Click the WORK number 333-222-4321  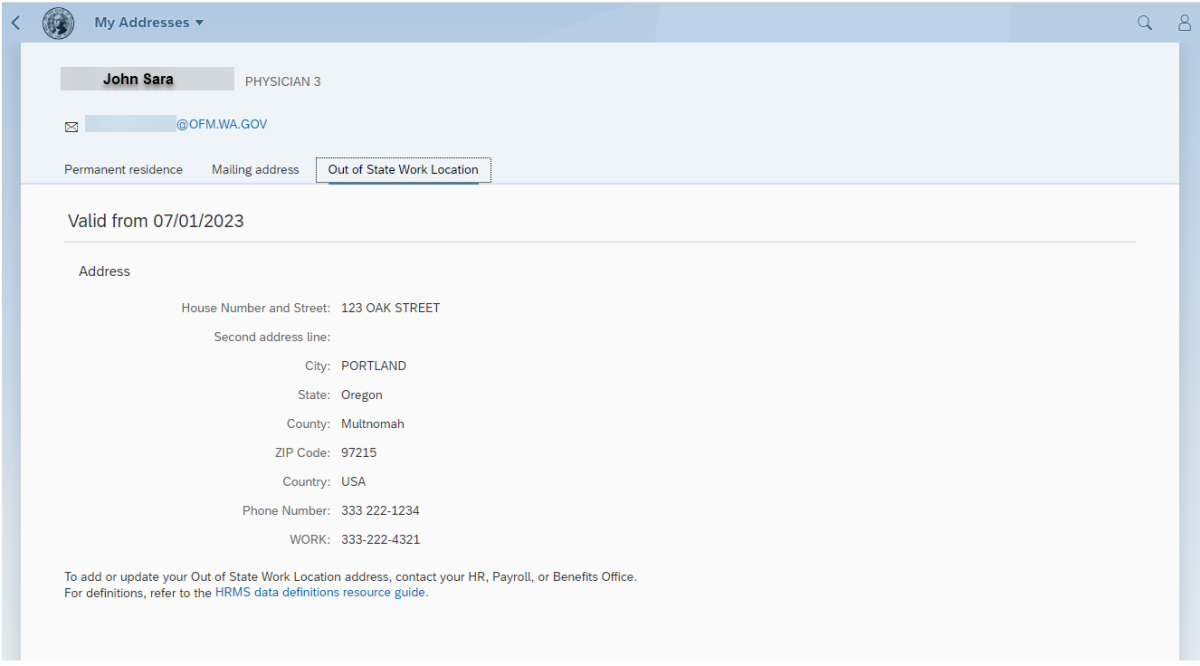pos(380,540)
